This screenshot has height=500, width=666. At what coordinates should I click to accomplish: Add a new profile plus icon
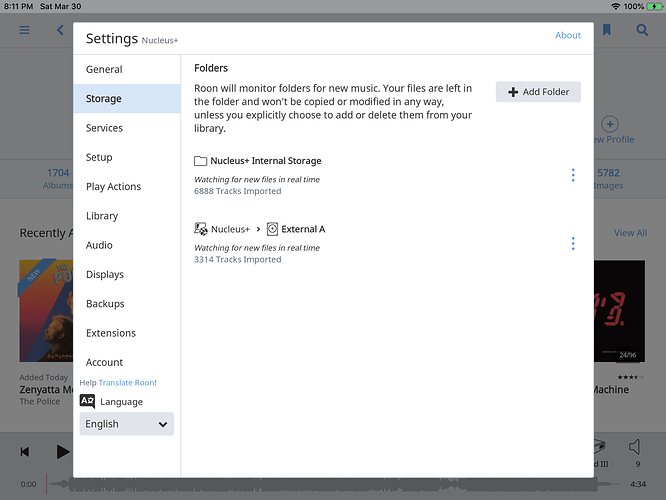click(610, 124)
